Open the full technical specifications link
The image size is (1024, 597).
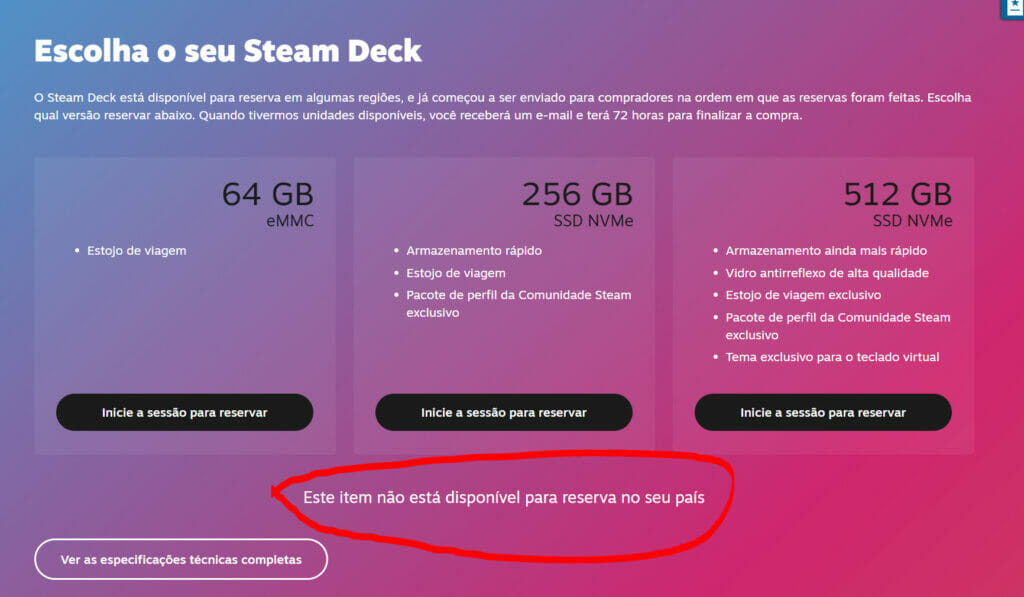pyautogui.click(x=181, y=559)
